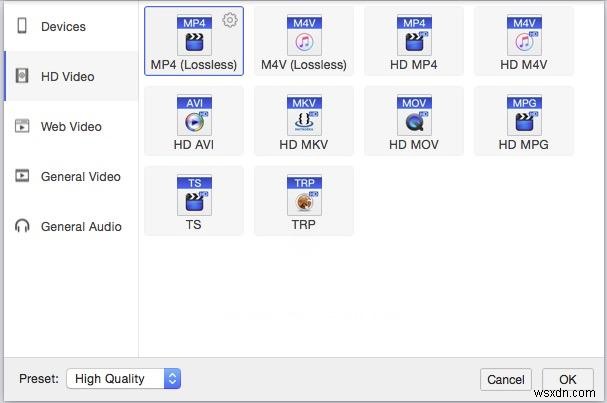607x403 pixels.
Task: Click the headphones icon beside General Audio
Action: click(22, 227)
